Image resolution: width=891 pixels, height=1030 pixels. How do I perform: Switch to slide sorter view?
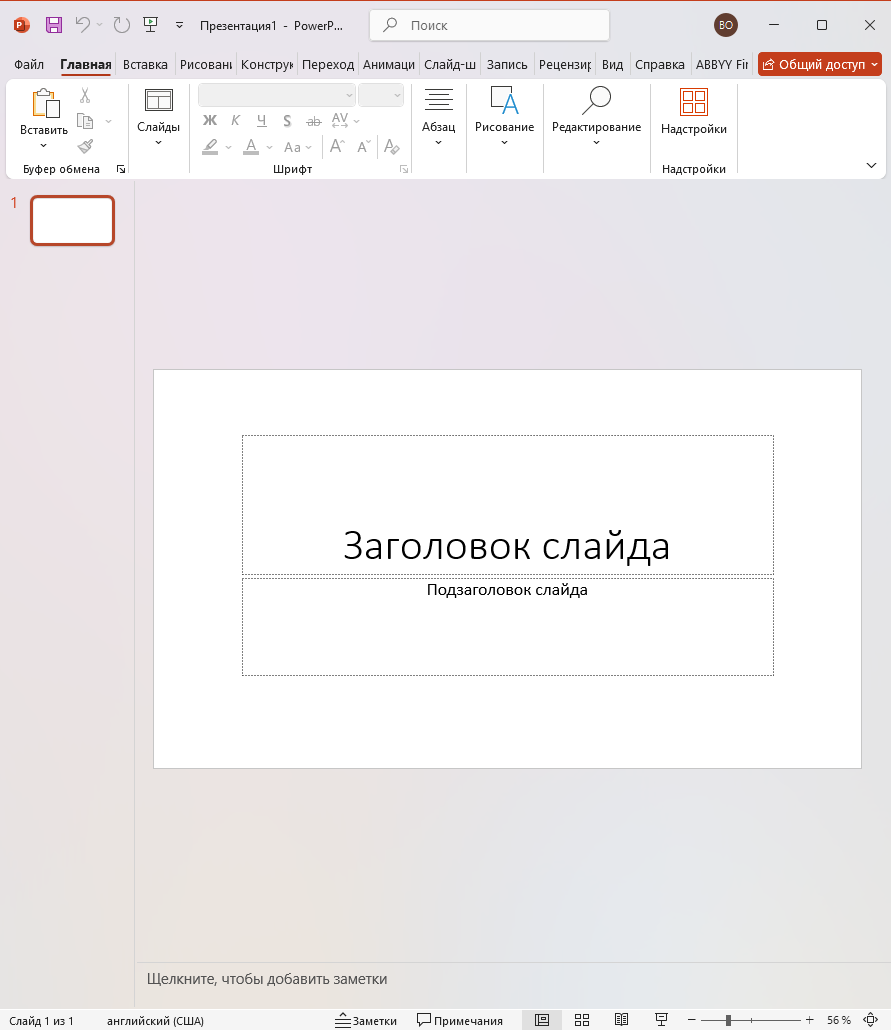582,1020
